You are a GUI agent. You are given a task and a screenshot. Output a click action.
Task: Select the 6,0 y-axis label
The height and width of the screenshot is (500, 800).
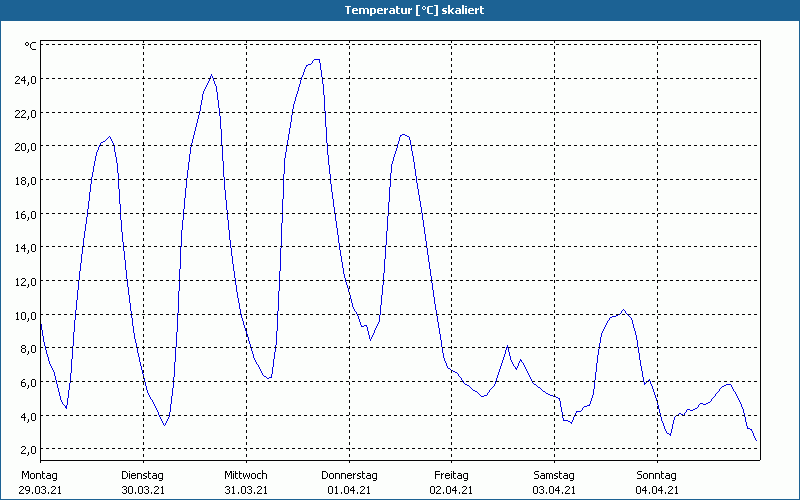(x=28, y=383)
